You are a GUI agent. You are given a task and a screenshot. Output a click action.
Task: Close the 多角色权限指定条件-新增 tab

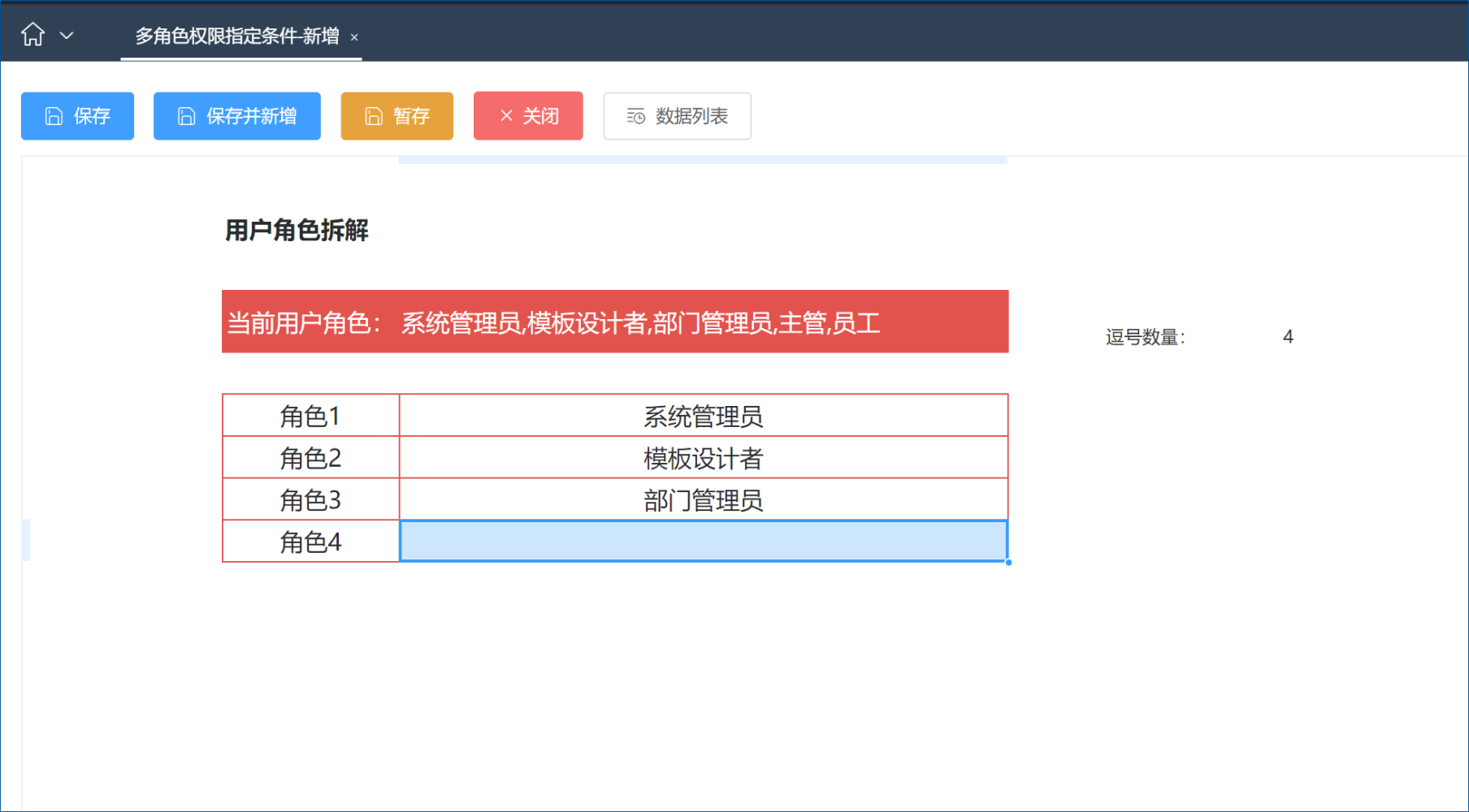(x=354, y=37)
